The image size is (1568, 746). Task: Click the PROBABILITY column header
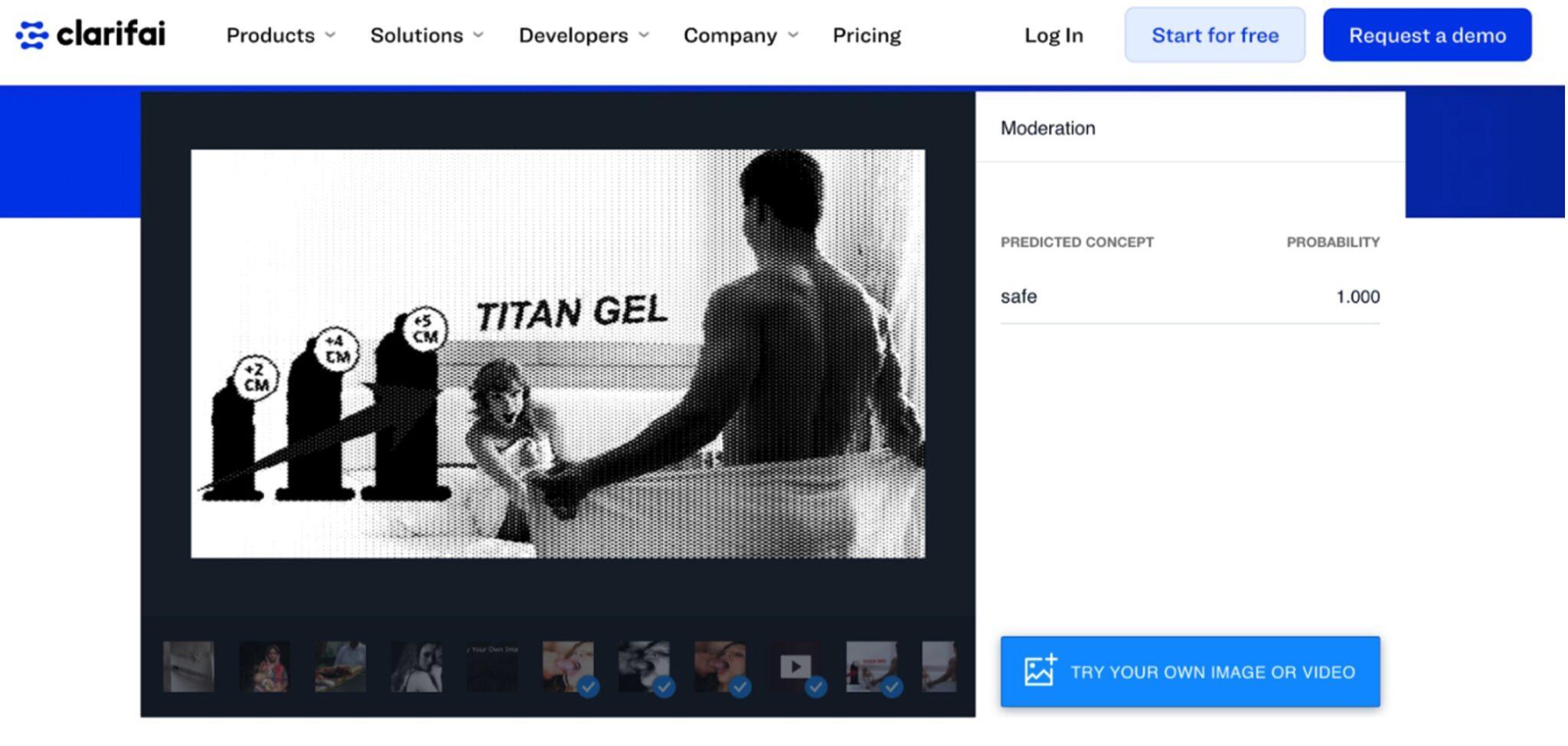[x=1333, y=242]
